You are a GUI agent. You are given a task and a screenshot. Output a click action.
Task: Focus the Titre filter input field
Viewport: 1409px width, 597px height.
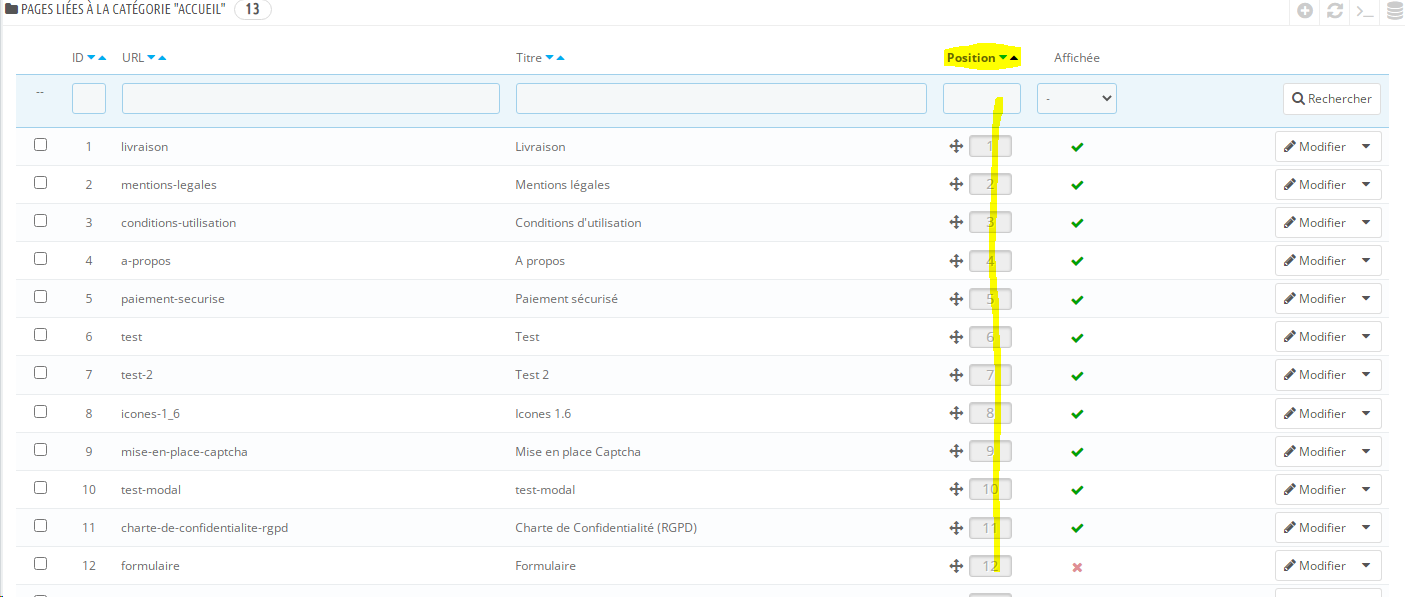pyautogui.click(x=721, y=98)
